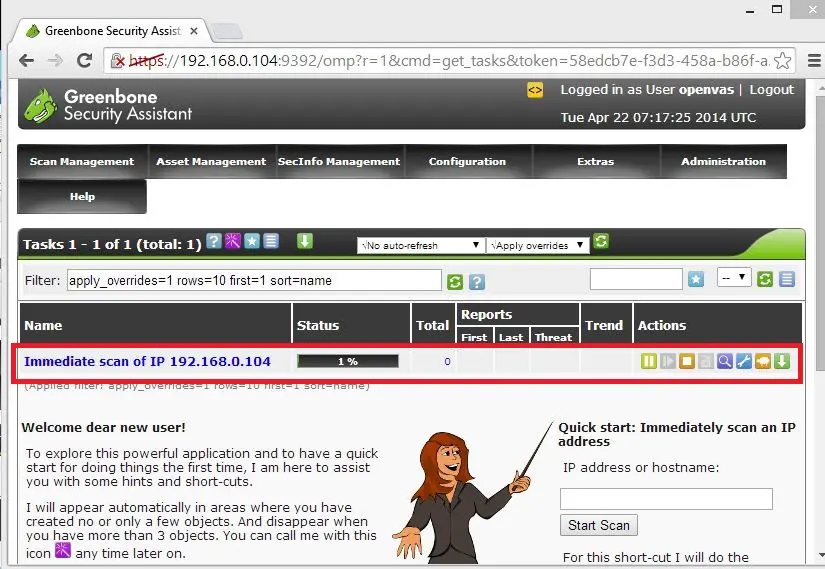Screen dimensions: 825x569
Task: Click the Start Scan button
Action: tap(599, 525)
